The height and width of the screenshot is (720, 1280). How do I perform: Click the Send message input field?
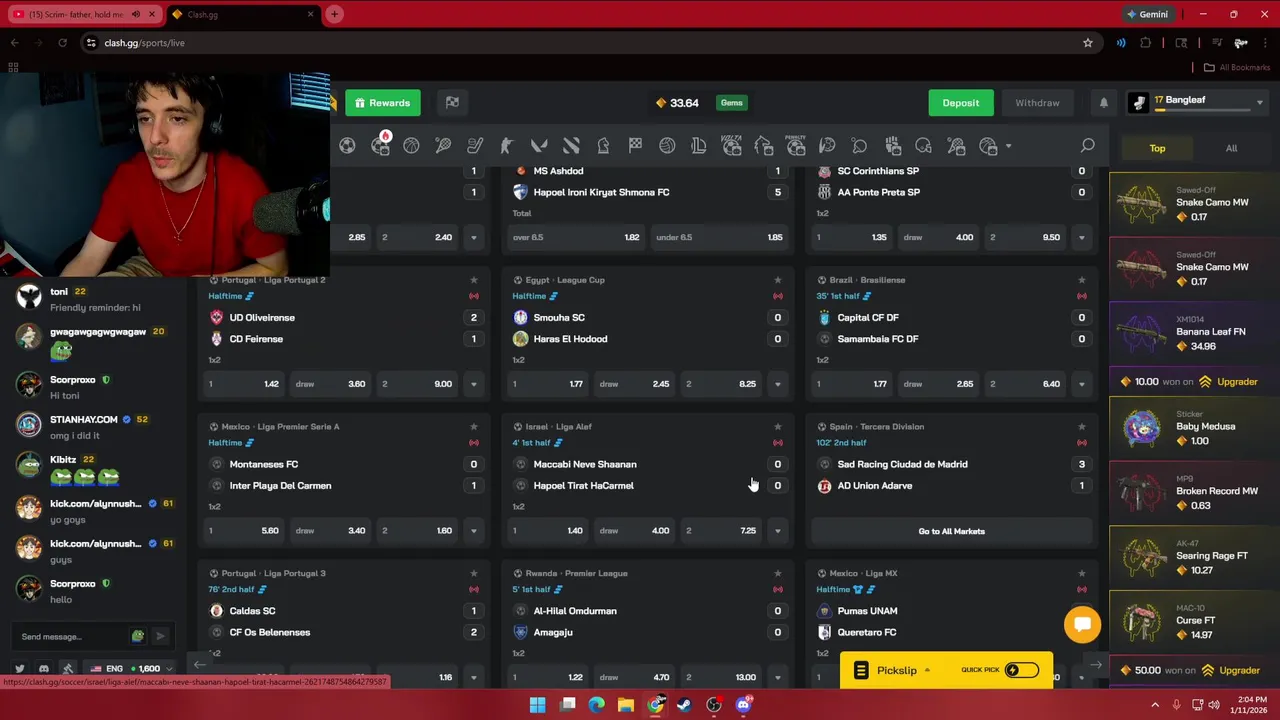[72, 636]
